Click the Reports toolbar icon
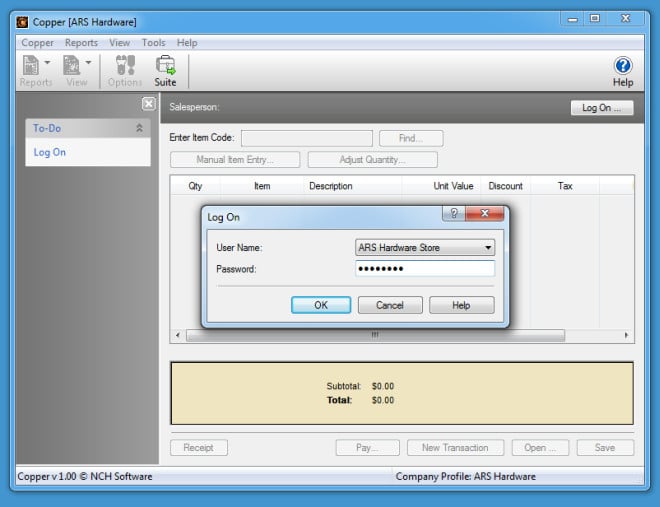Image resolution: width=660 pixels, height=507 pixels. point(31,66)
